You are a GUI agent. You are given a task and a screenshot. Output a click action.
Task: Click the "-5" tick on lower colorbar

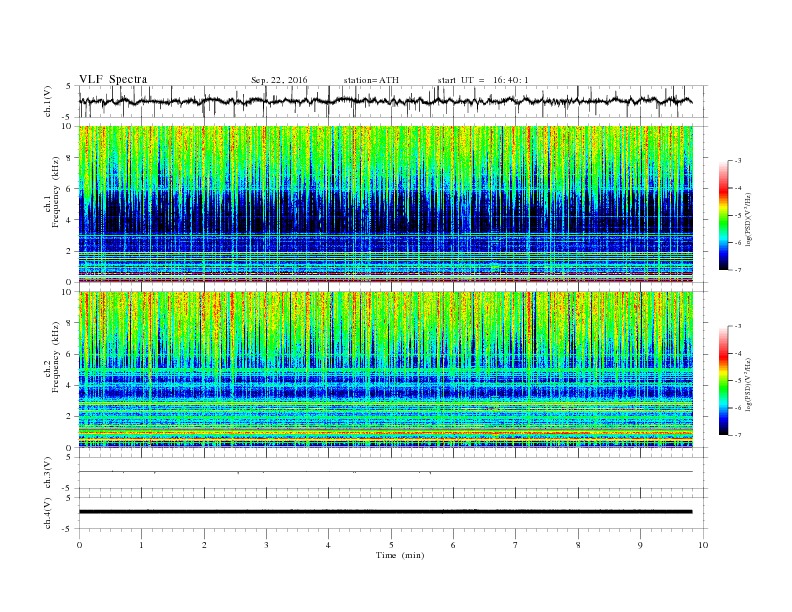(x=738, y=380)
